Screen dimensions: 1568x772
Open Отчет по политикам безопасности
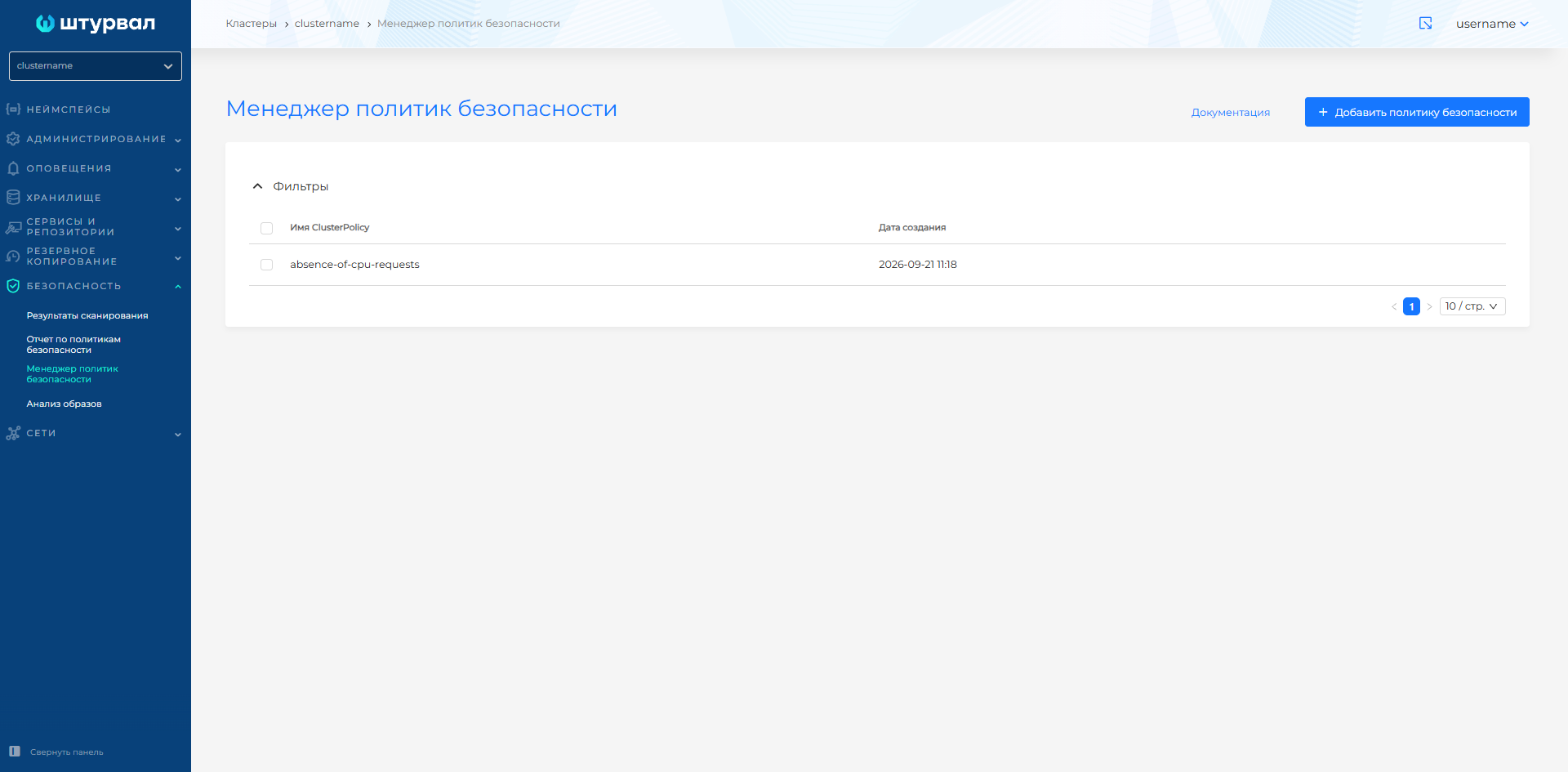pyautogui.click(x=73, y=345)
